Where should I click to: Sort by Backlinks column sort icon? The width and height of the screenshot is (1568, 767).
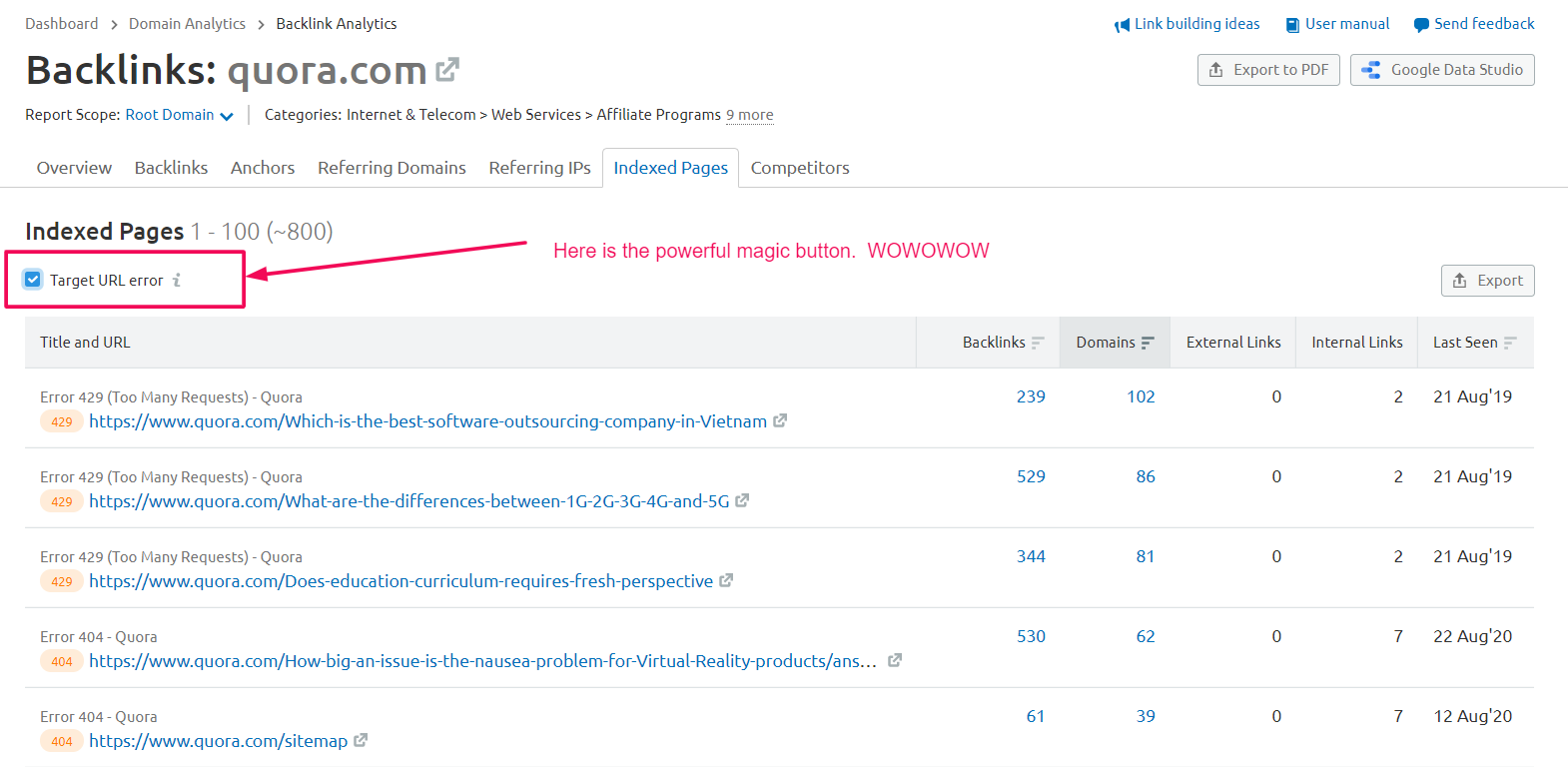click(x=1038, y=343)
